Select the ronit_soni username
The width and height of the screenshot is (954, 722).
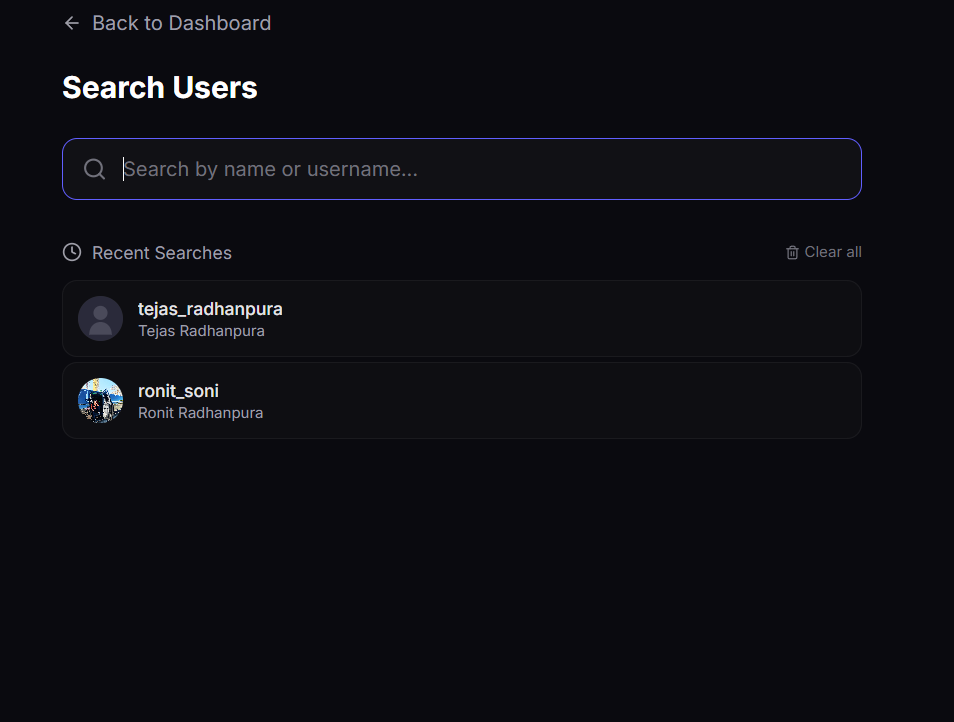pyautogui.click(x=178, y=391)
